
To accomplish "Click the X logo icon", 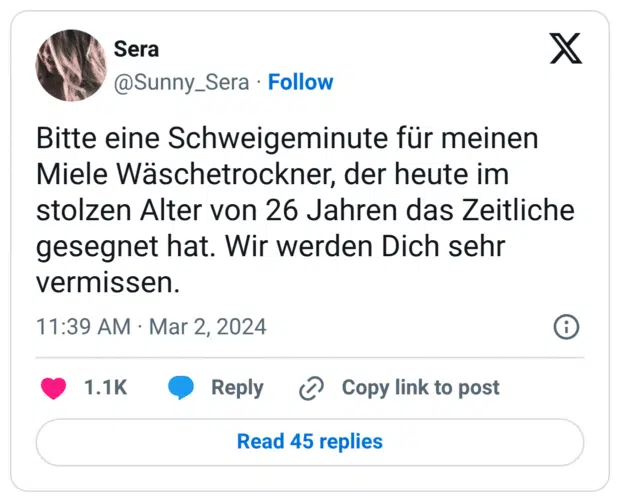I will click(x=566, y=47).
